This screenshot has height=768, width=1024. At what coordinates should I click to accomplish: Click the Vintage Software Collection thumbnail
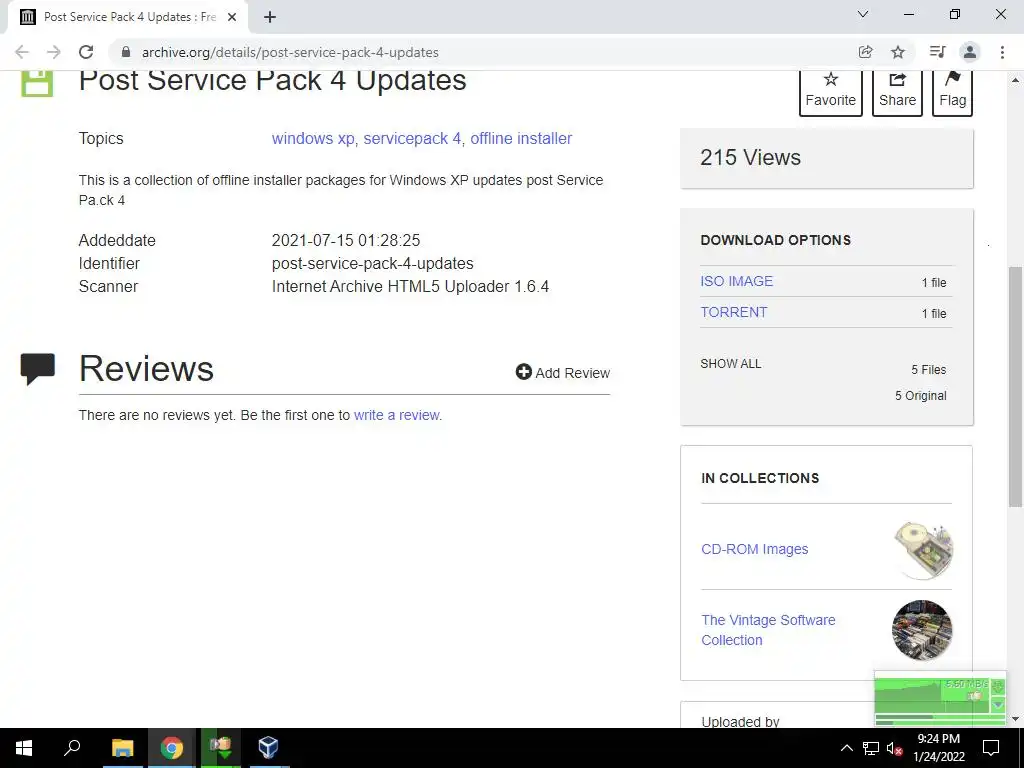click(922, 630)
